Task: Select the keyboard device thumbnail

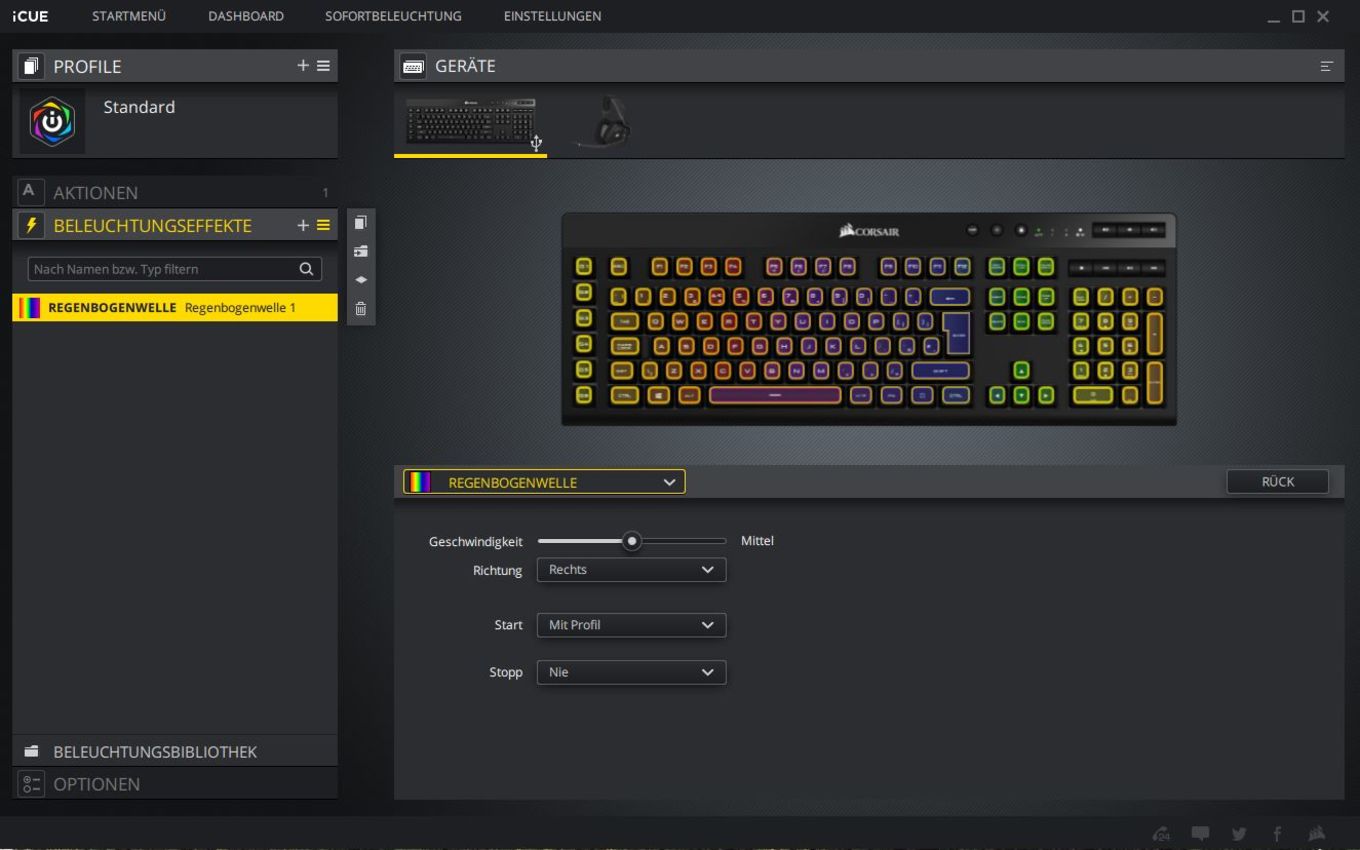Action: pyautogui.click(x=470, y=122)
